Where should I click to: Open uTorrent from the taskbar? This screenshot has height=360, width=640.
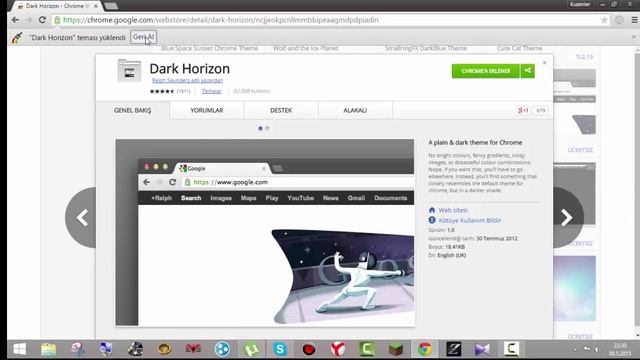(x=251, y=349)
